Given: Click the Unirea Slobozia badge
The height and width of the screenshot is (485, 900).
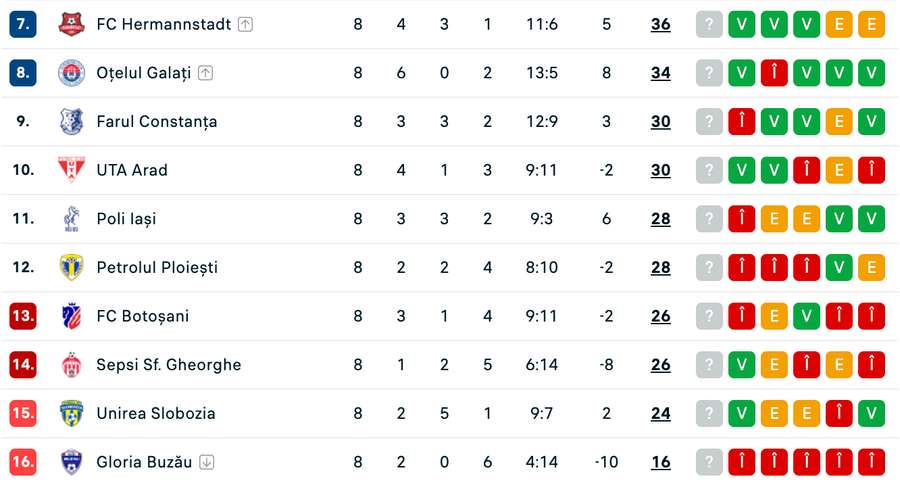Looking at the screenshot, I should pyautogui.click(x=71, y=413).
